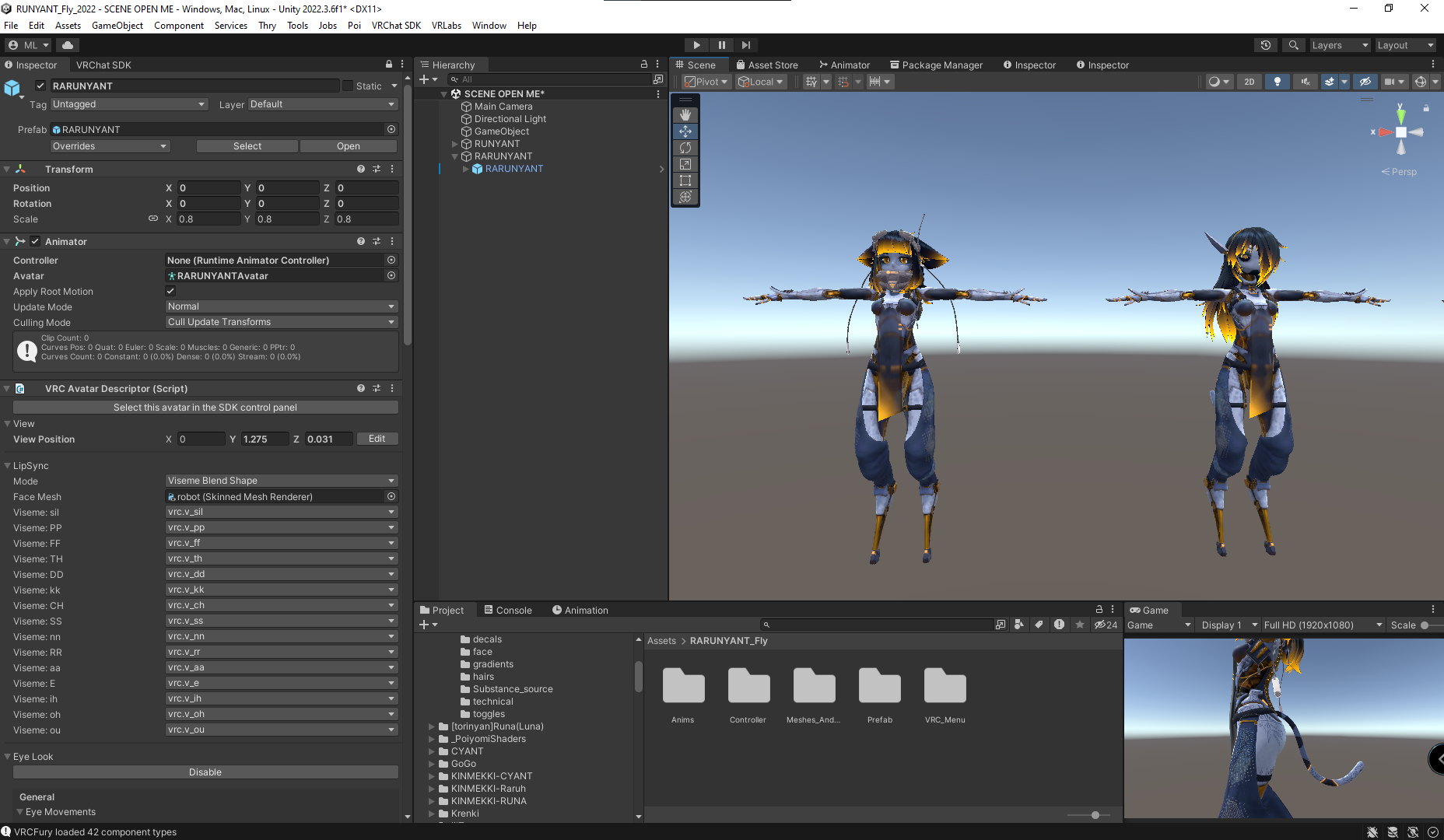The height and width of the screenshot is (840, 1444).
Task: Open the Tag dropdown showing Untagged
Action: [x=129, y=104]
